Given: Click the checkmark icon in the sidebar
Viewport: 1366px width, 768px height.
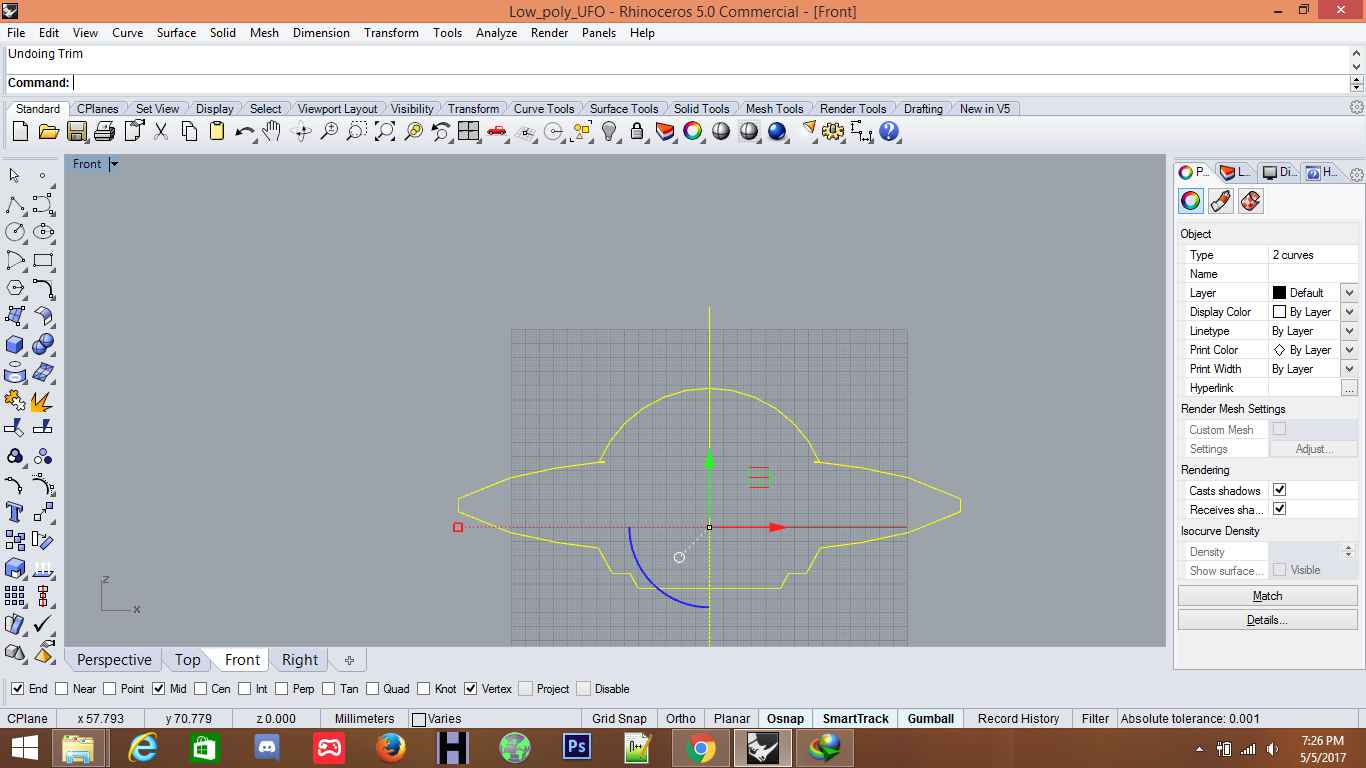Looking at the screenshot, I should (43, 624).
